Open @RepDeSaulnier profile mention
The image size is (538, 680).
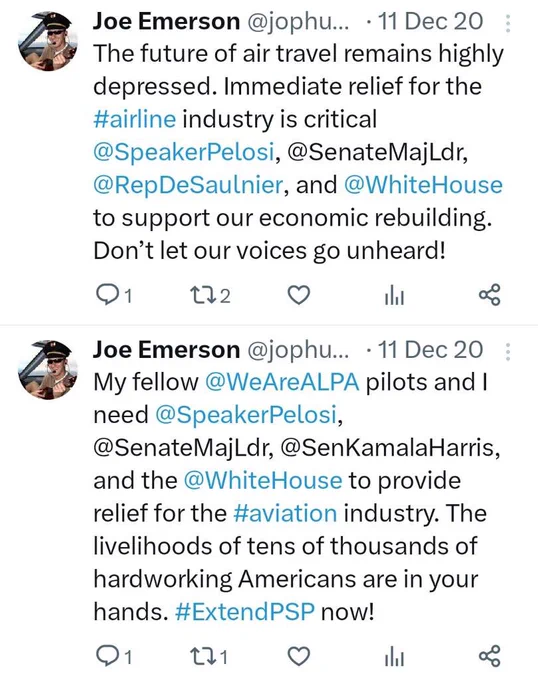pos(189,185)
